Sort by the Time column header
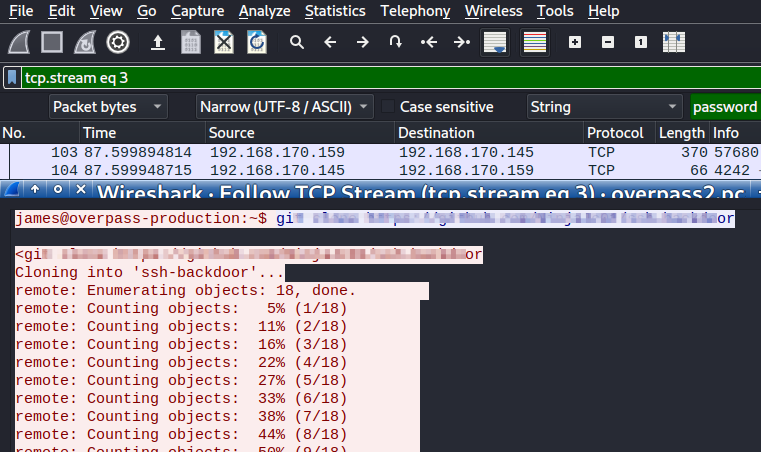Viewport: 761px width, 452px height. (x=142, y=133)
